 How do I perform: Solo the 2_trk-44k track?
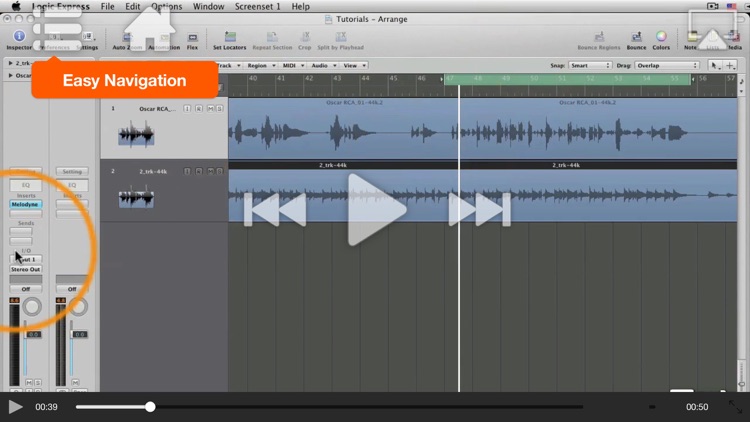(x=220, y=171)
